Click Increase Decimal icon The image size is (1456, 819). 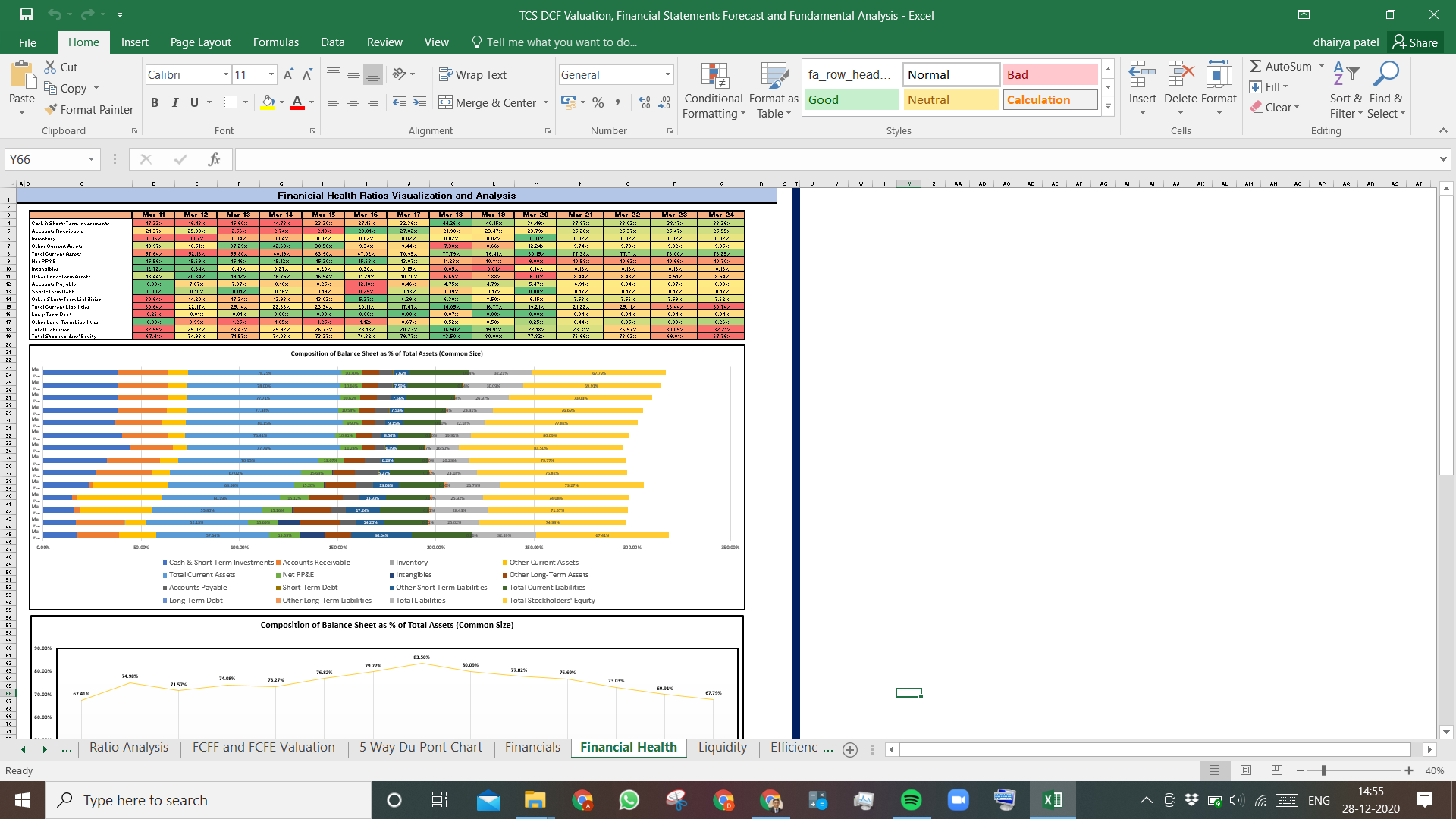pos(645,102)
